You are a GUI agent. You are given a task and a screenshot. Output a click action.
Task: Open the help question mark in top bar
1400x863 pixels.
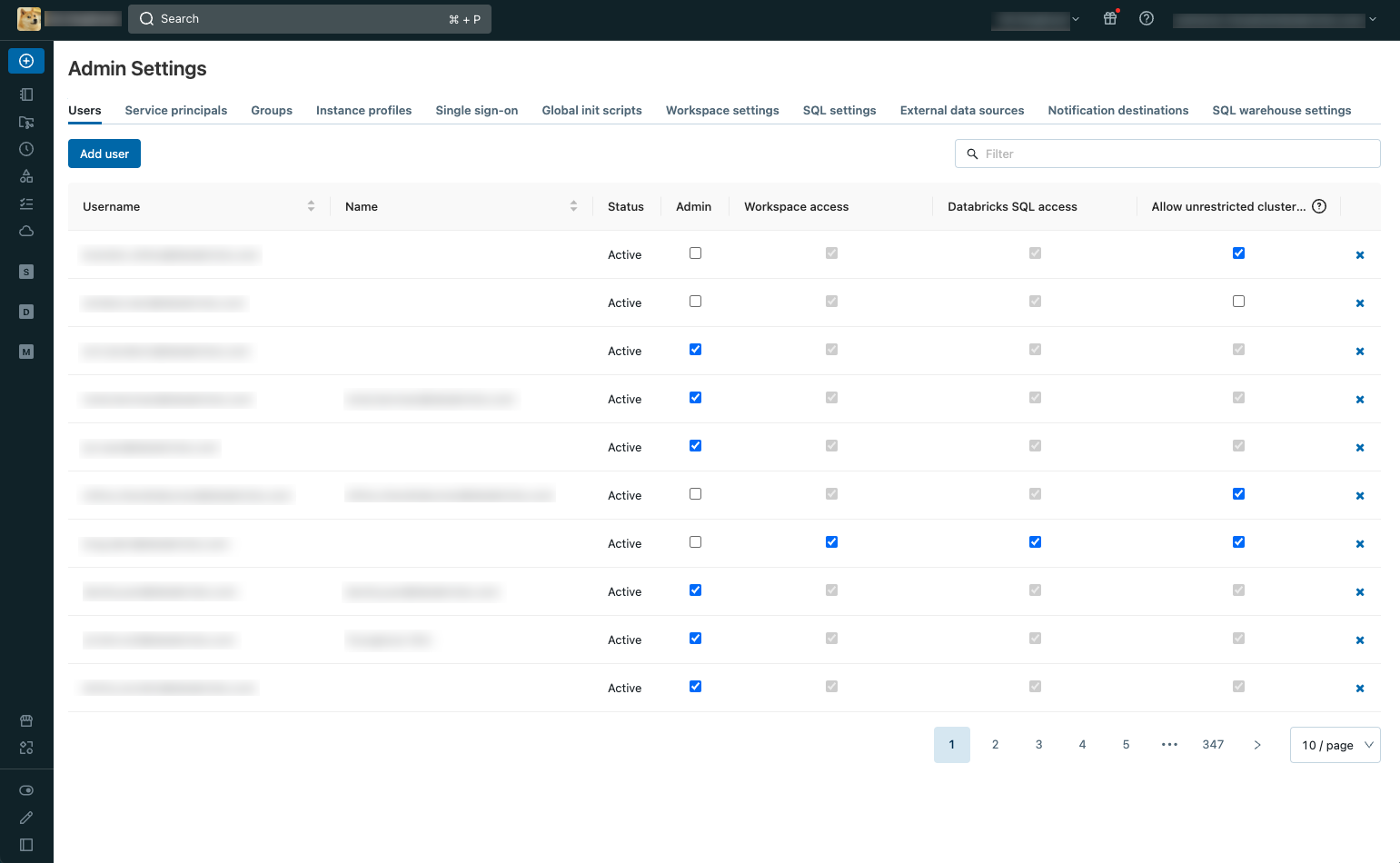pos(1147,18)
